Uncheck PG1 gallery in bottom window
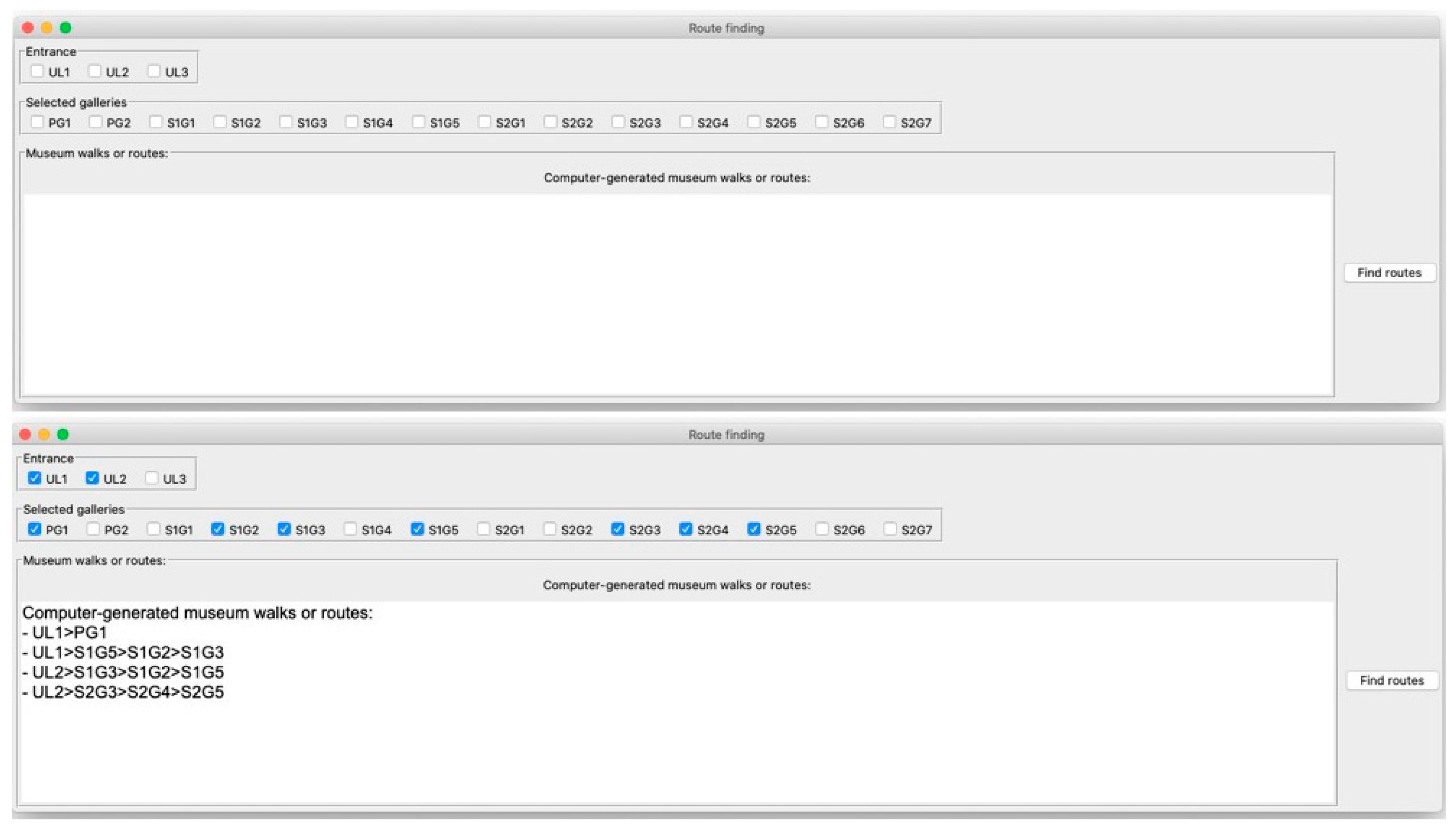1456x832 pixels. coord(34,529)
